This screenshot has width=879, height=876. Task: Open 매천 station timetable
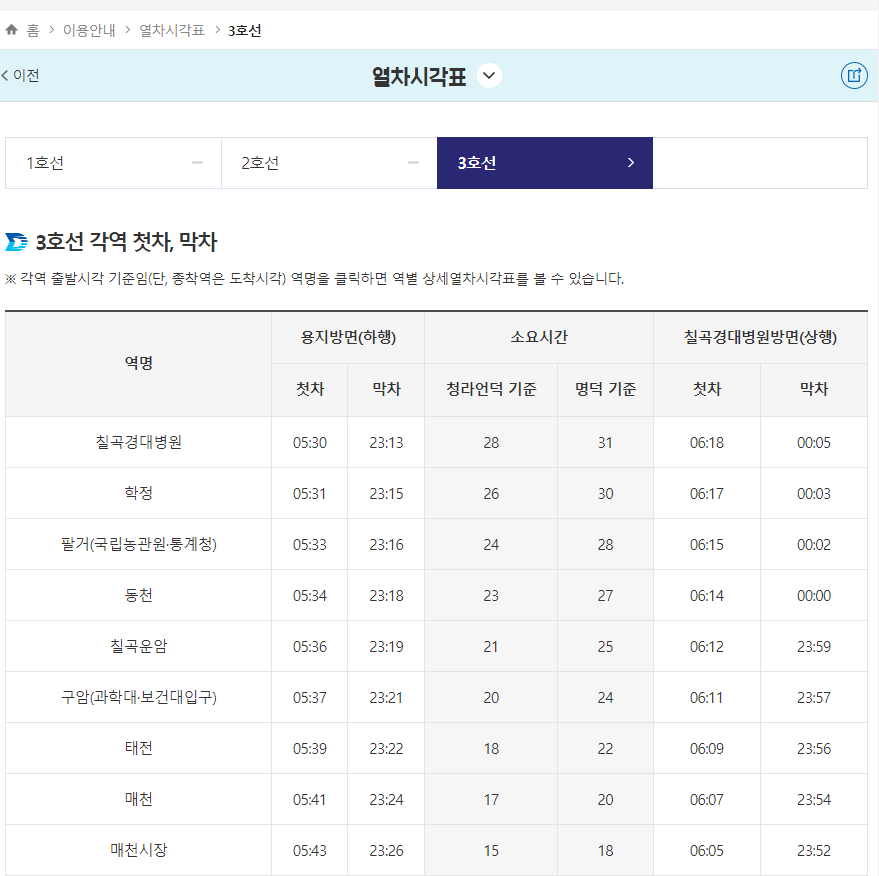click(138, 799)
